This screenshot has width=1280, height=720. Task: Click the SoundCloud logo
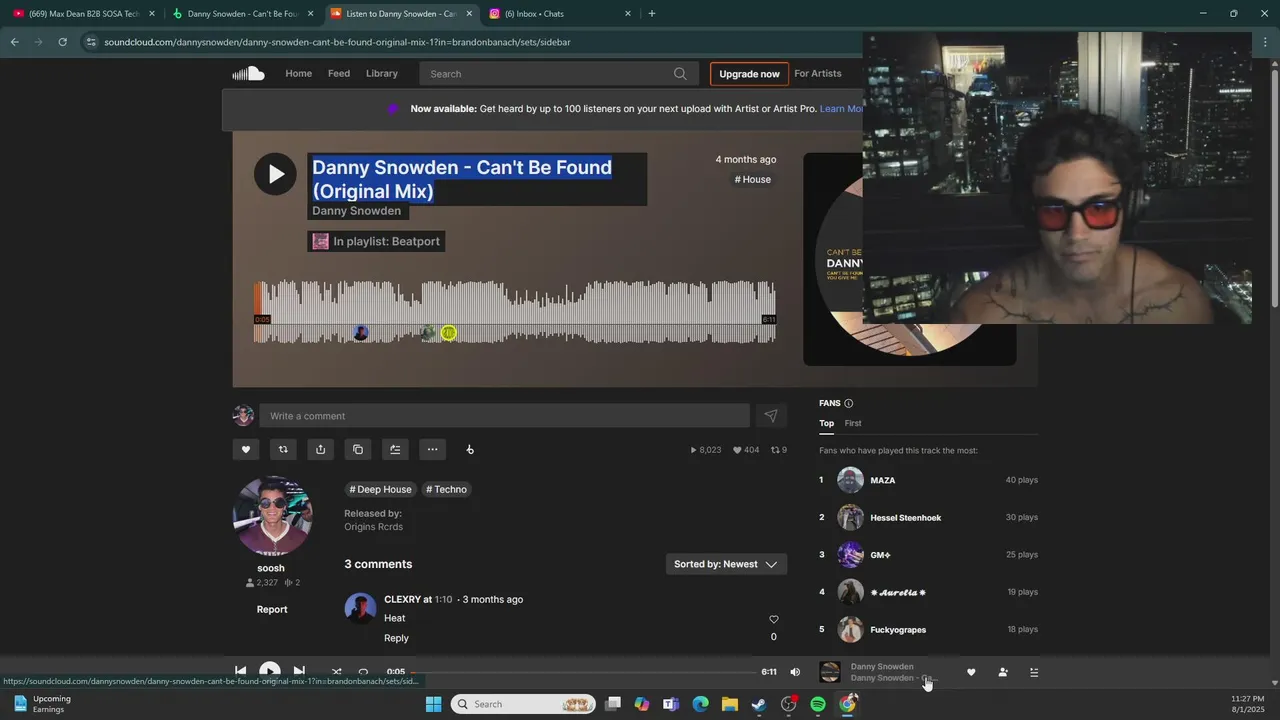pyautogui.click(x=248, y=73)
